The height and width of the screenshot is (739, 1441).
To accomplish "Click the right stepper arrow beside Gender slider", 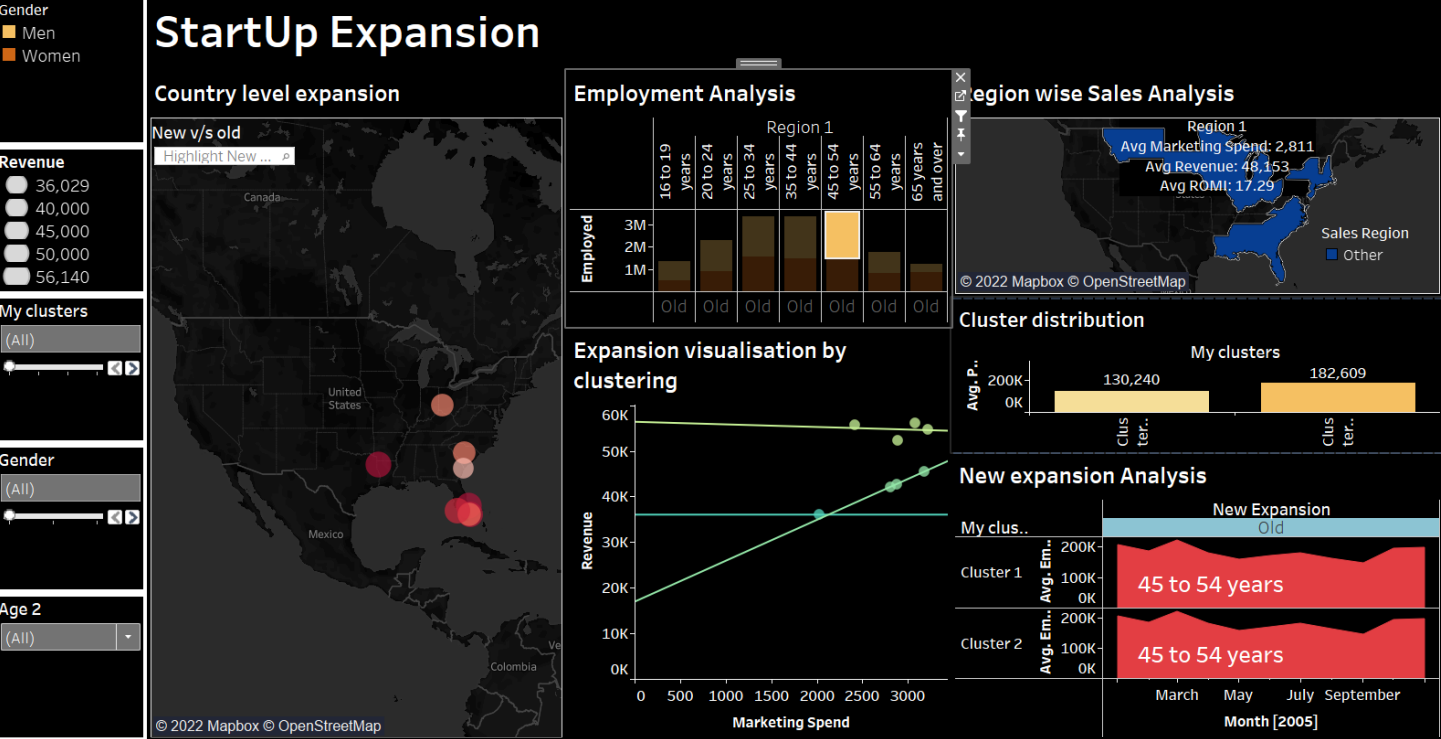I will [132, 516].
